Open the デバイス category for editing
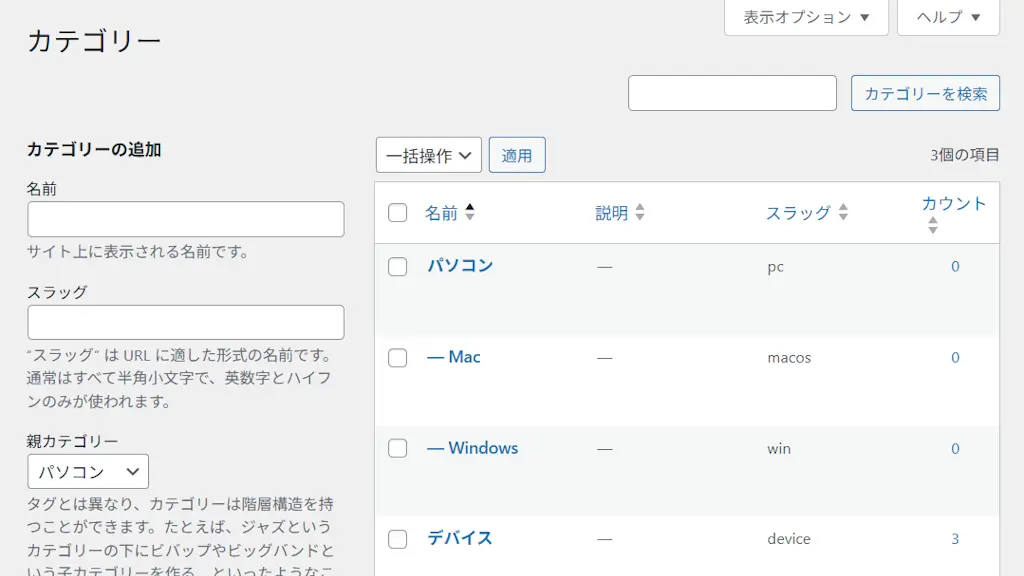The height and width of the screenshot is (576, 1024). pyautogui.click(x=459, y=538)
